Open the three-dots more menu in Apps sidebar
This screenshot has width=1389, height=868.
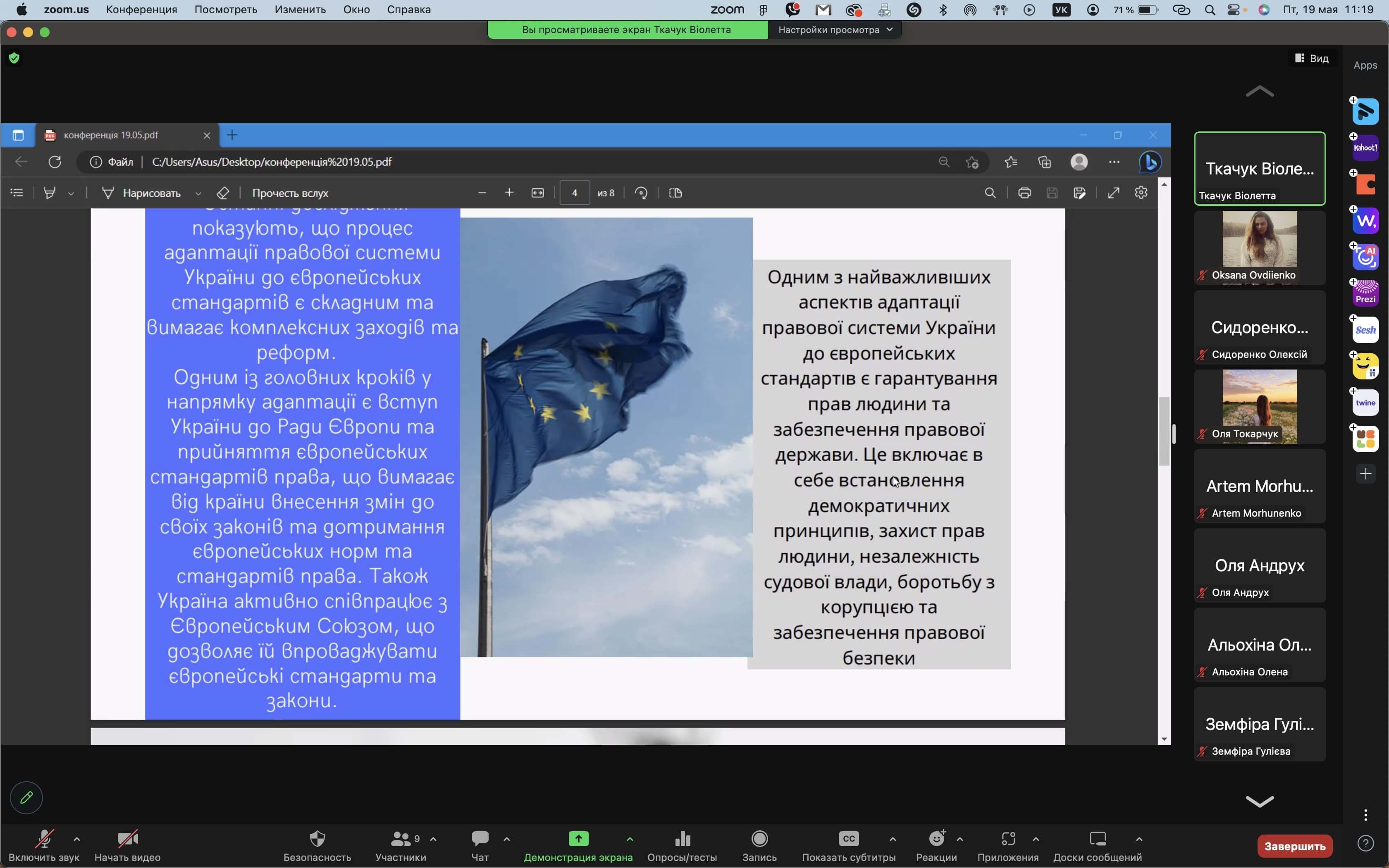tap(1365, 815)
